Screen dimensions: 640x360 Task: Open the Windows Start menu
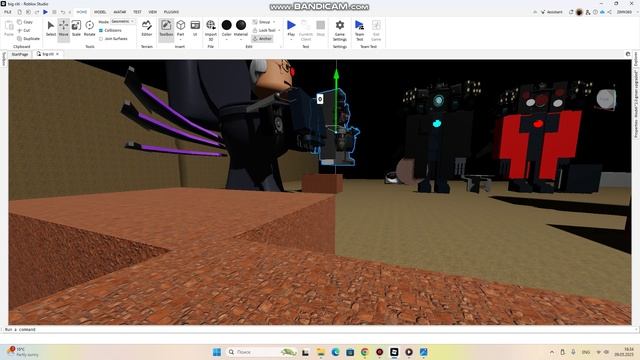point(217,352)
